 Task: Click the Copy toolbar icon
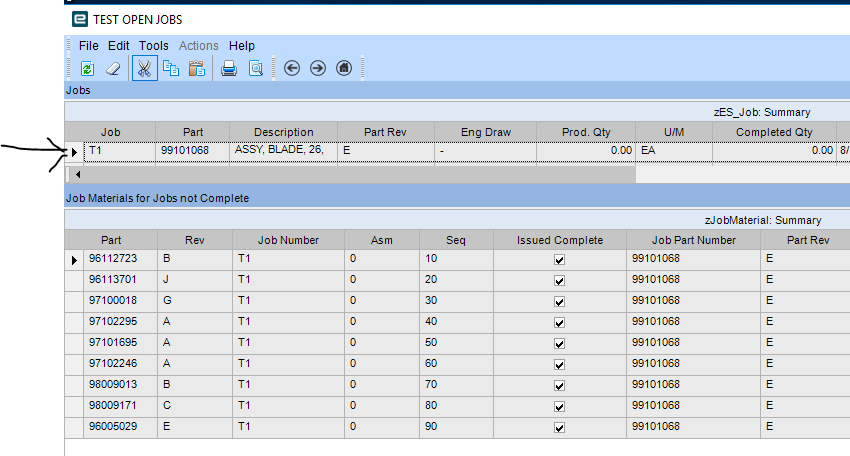[171, 68]
